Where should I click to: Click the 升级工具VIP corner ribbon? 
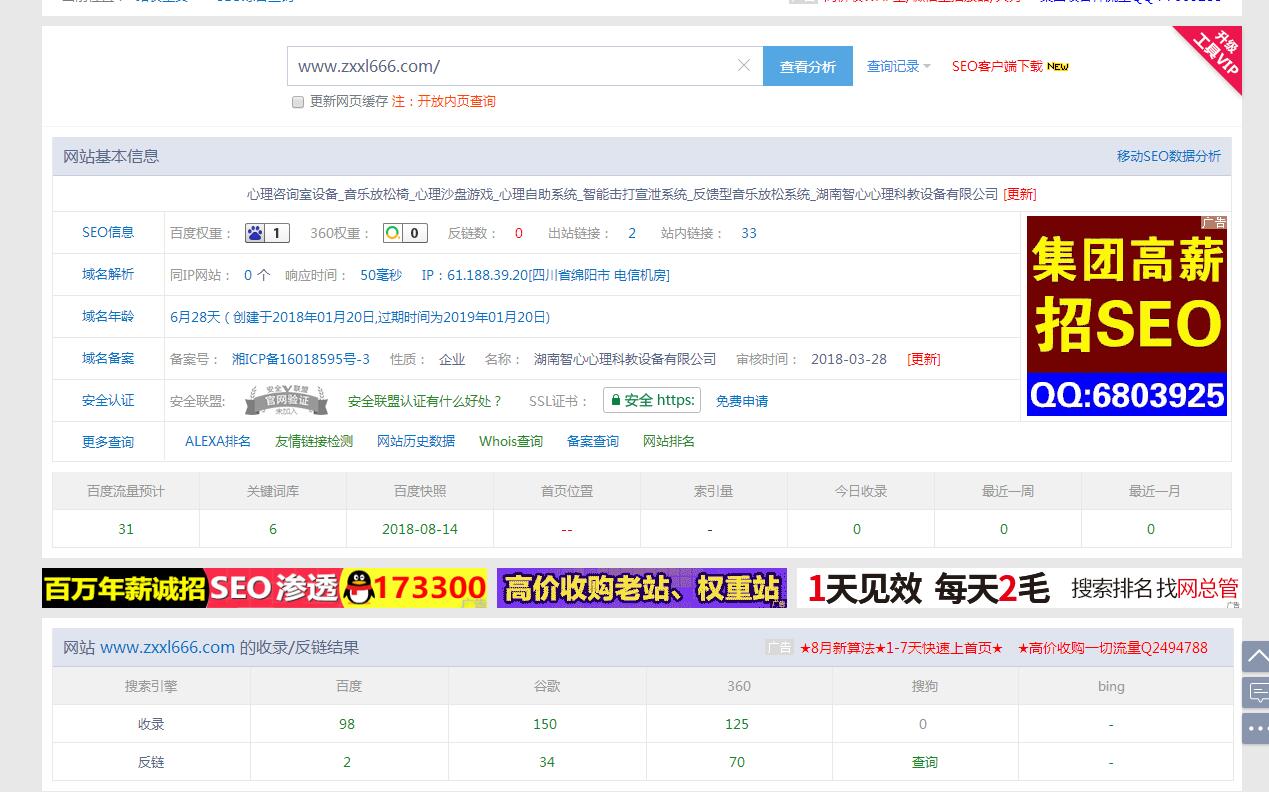point(1214,54)
